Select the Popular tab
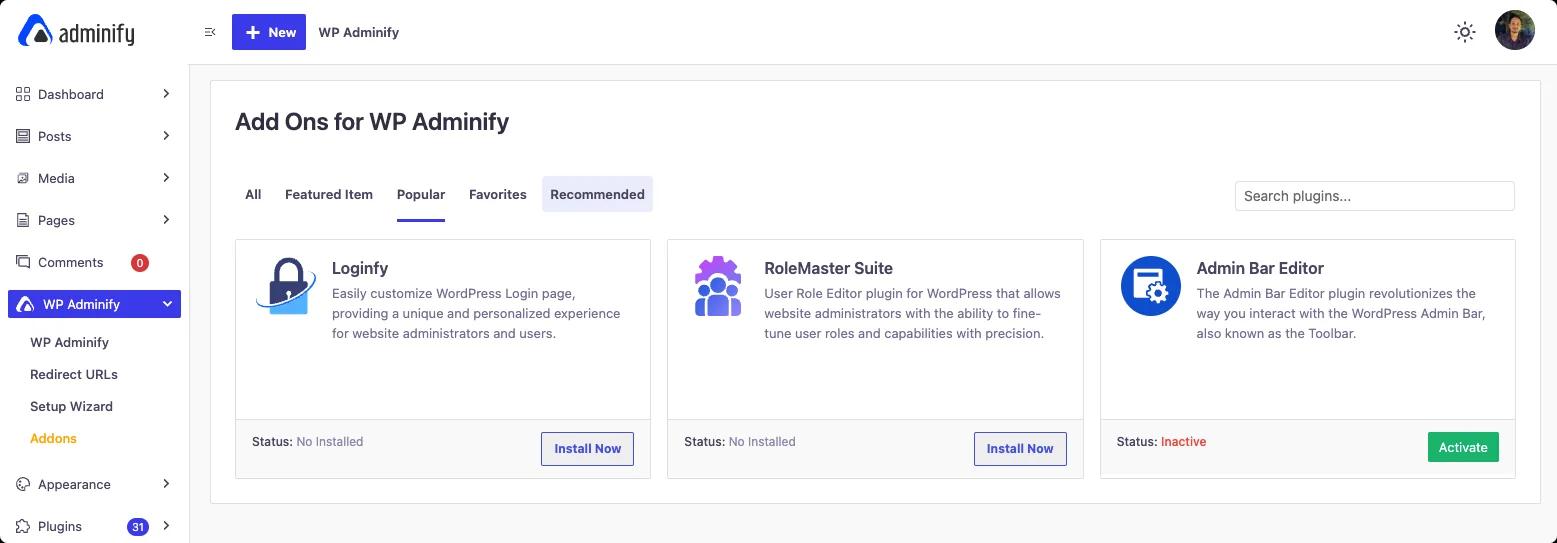The image size is (1557, 543). 421,194
